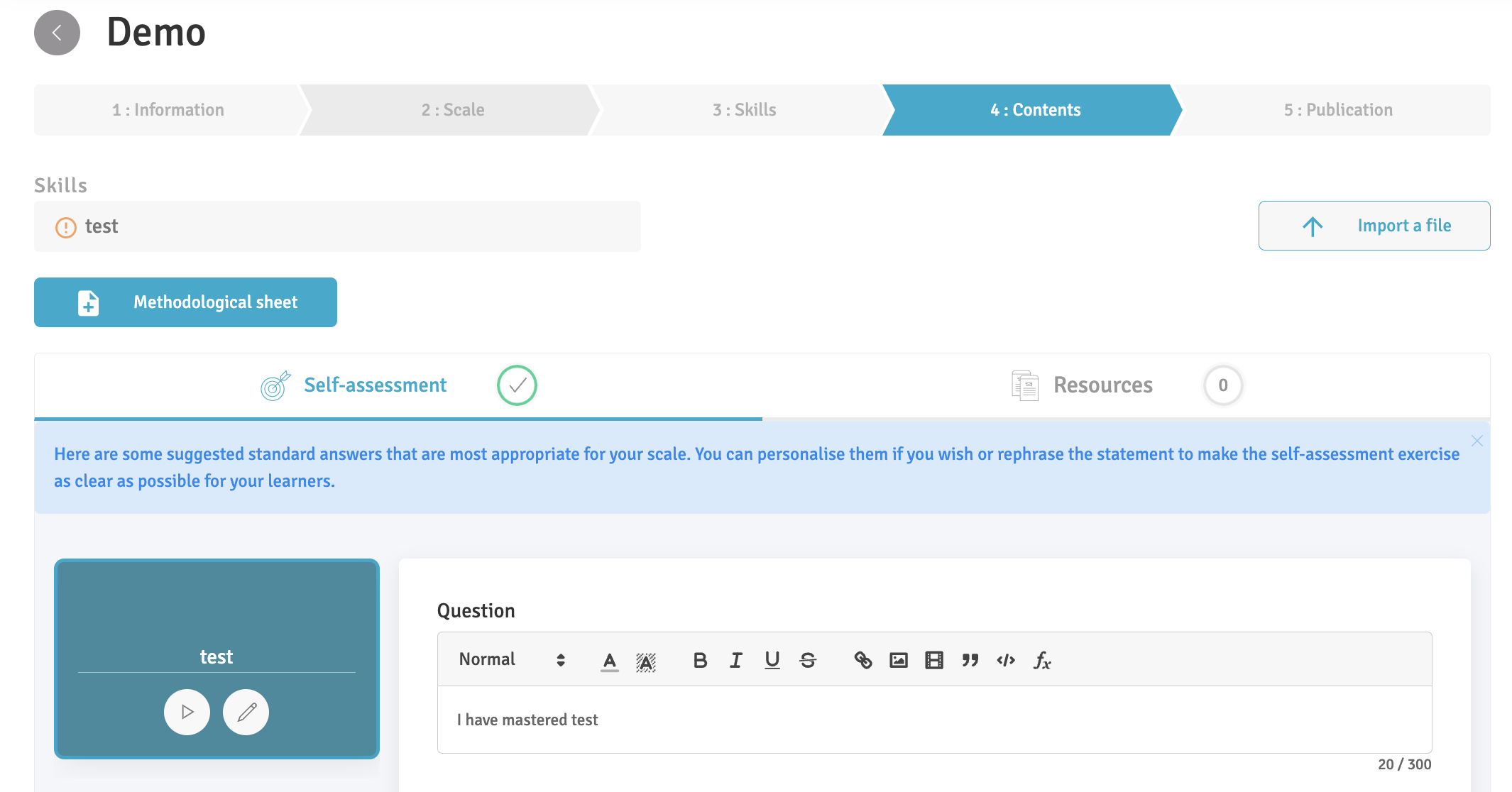Insert a video into the question
Screen dimensions: 1512x792
(934, 660)
